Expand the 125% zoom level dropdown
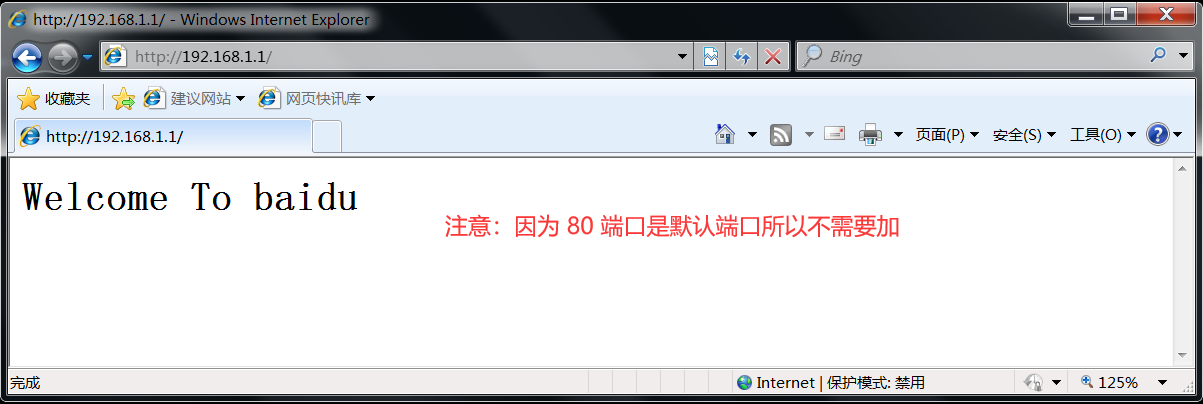The image size is (1203, 404). tap(1162, 382)
